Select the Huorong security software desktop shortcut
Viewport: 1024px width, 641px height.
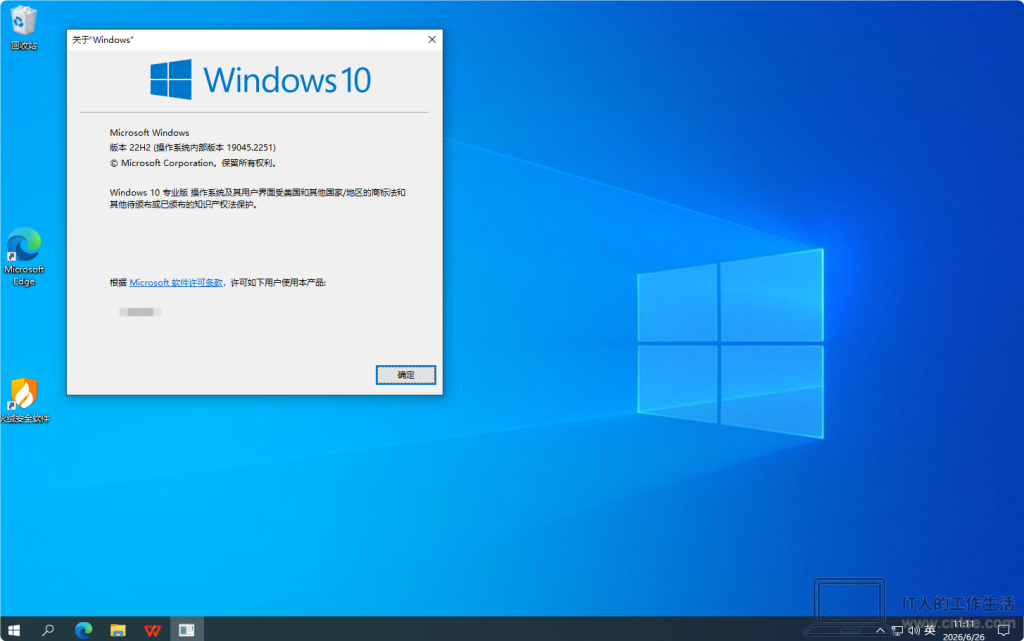24,400
